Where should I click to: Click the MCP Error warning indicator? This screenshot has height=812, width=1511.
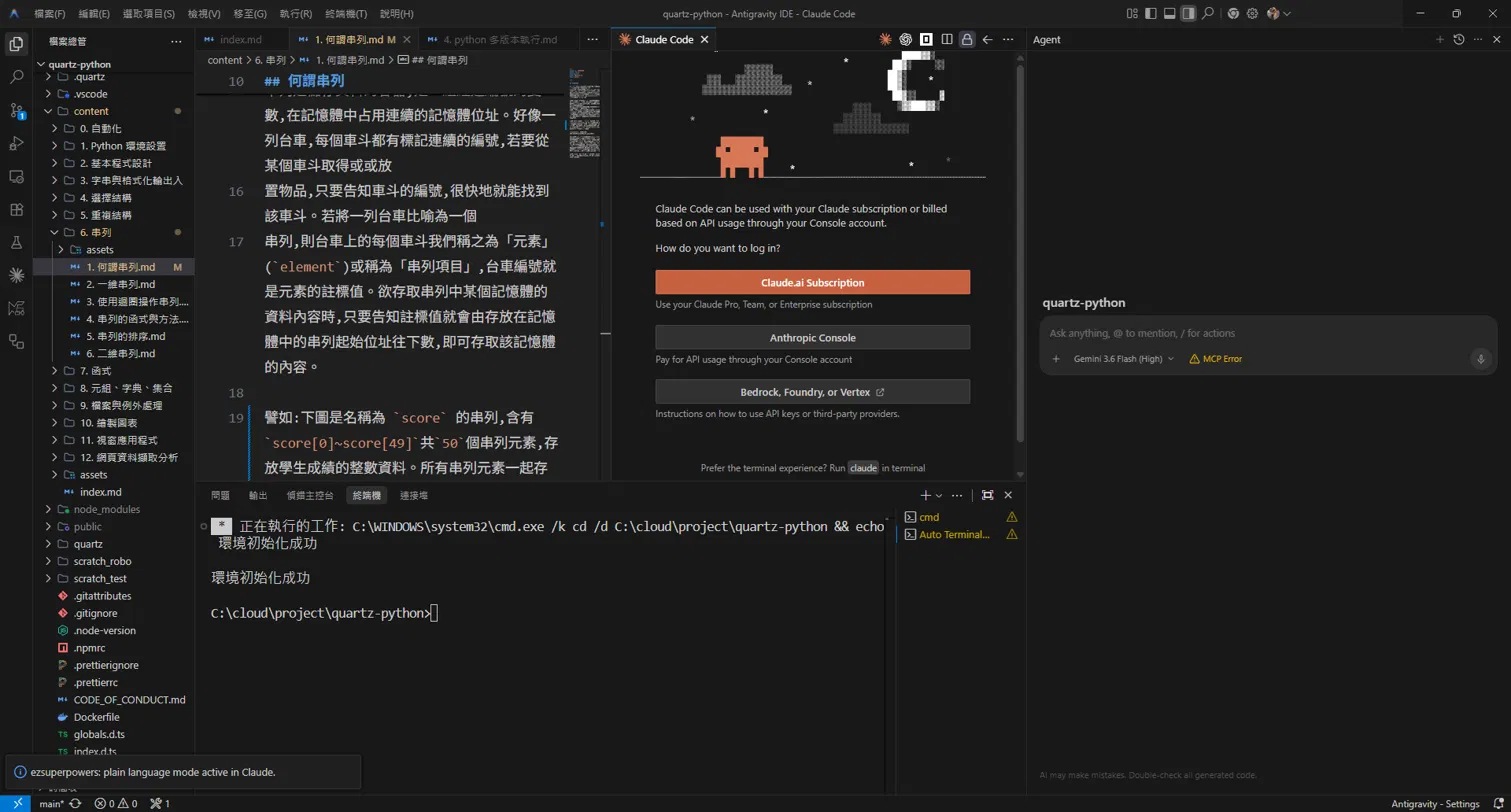[1215, 359]
